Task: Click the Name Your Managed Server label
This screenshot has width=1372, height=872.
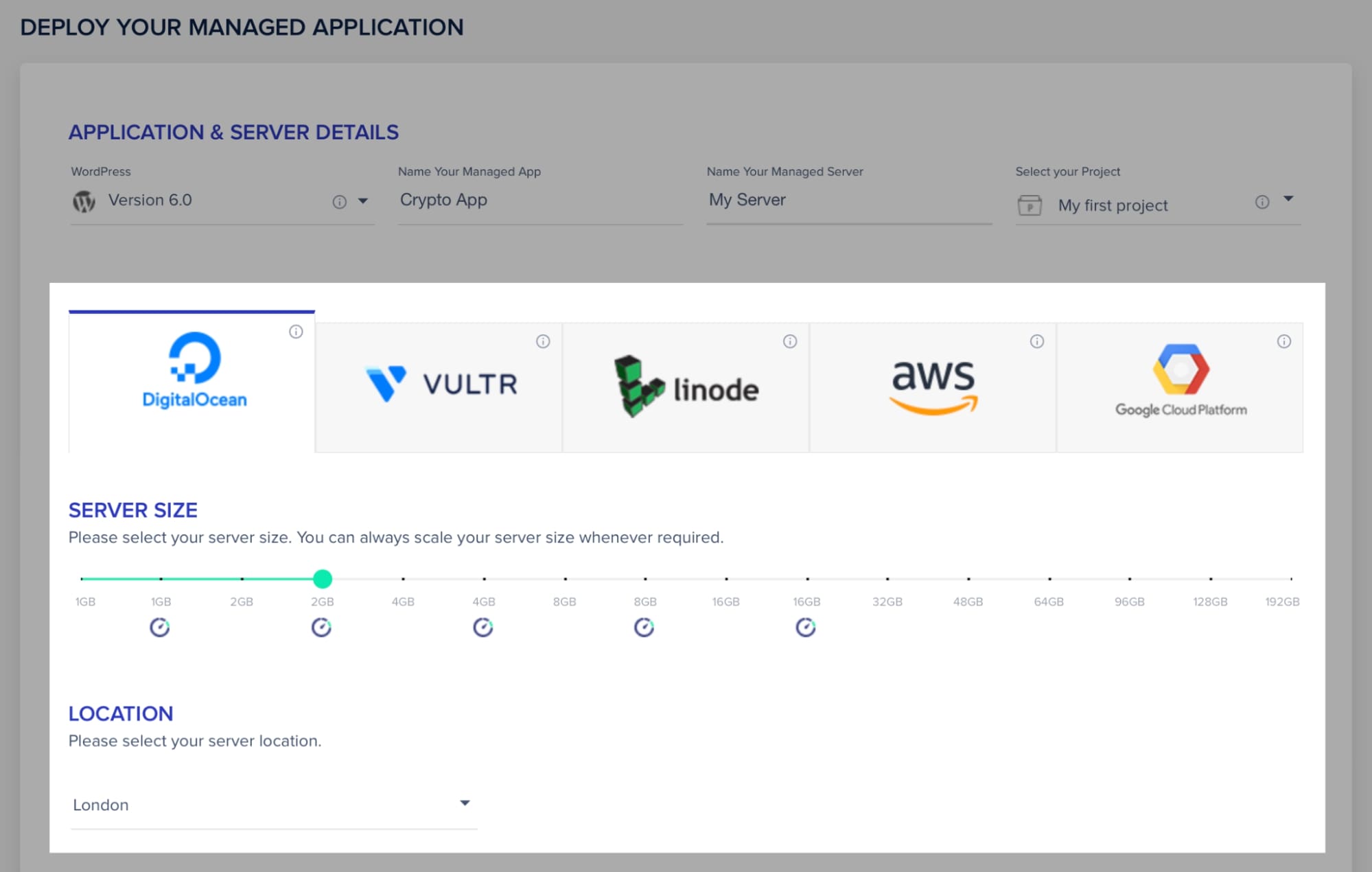Action: [785, 172]
